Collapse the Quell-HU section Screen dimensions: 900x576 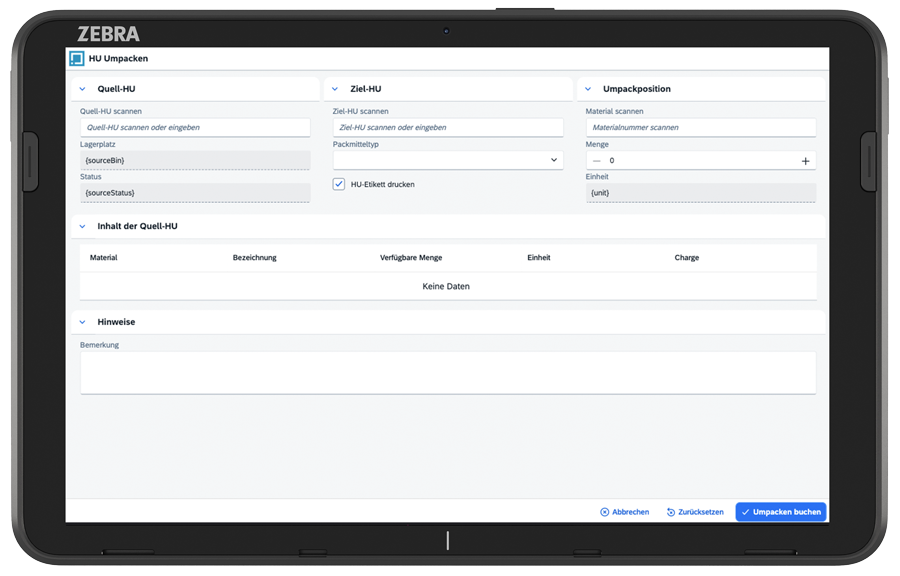coord(83,89)
